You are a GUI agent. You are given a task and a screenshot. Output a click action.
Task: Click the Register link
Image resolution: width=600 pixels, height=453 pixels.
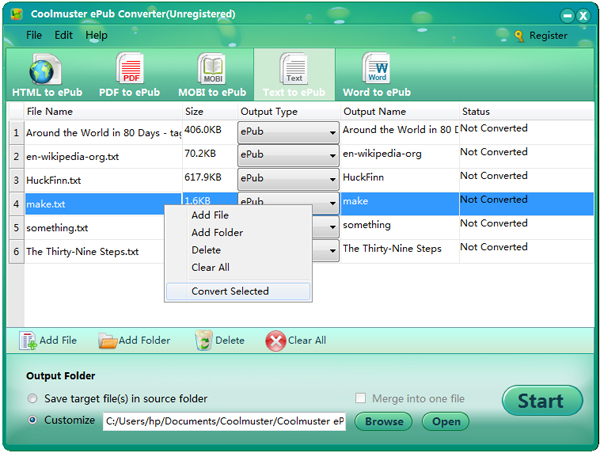[548, 36]
